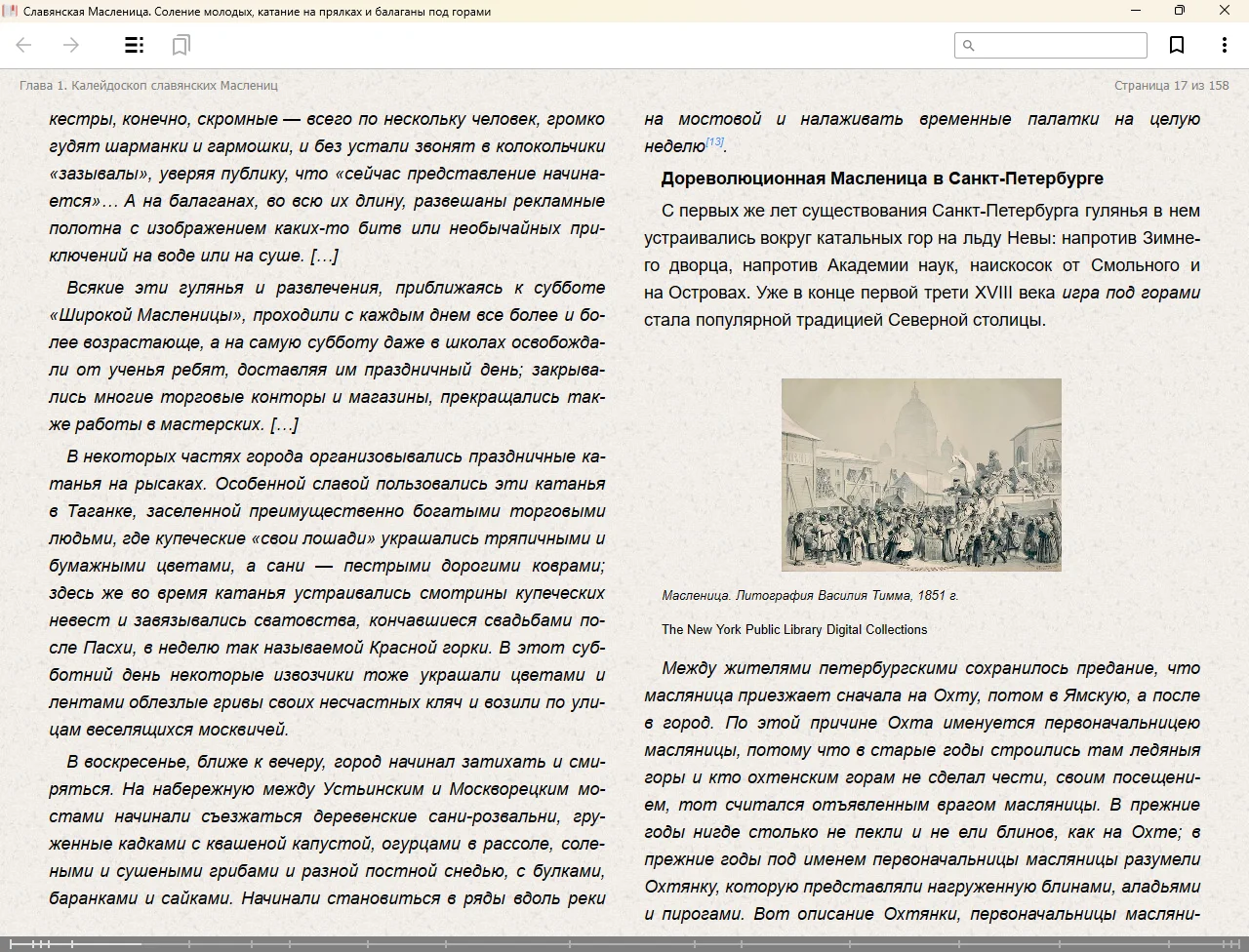The width and height of the screenshot is (1249, 952).
Task: Open the table of contents
Action: (135, 45)
